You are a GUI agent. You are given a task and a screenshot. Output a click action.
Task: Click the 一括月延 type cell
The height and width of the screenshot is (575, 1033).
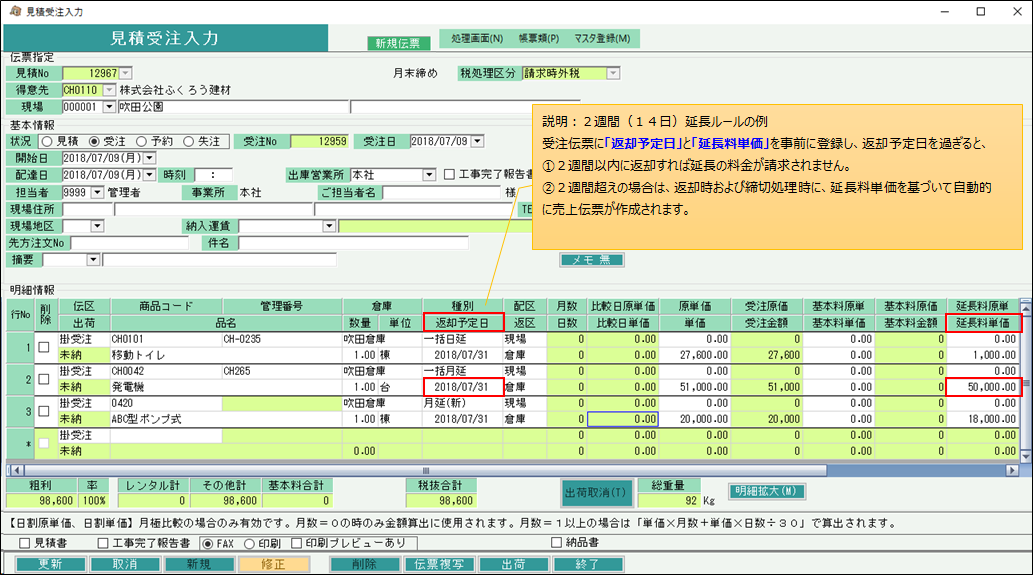coord(462,371)
